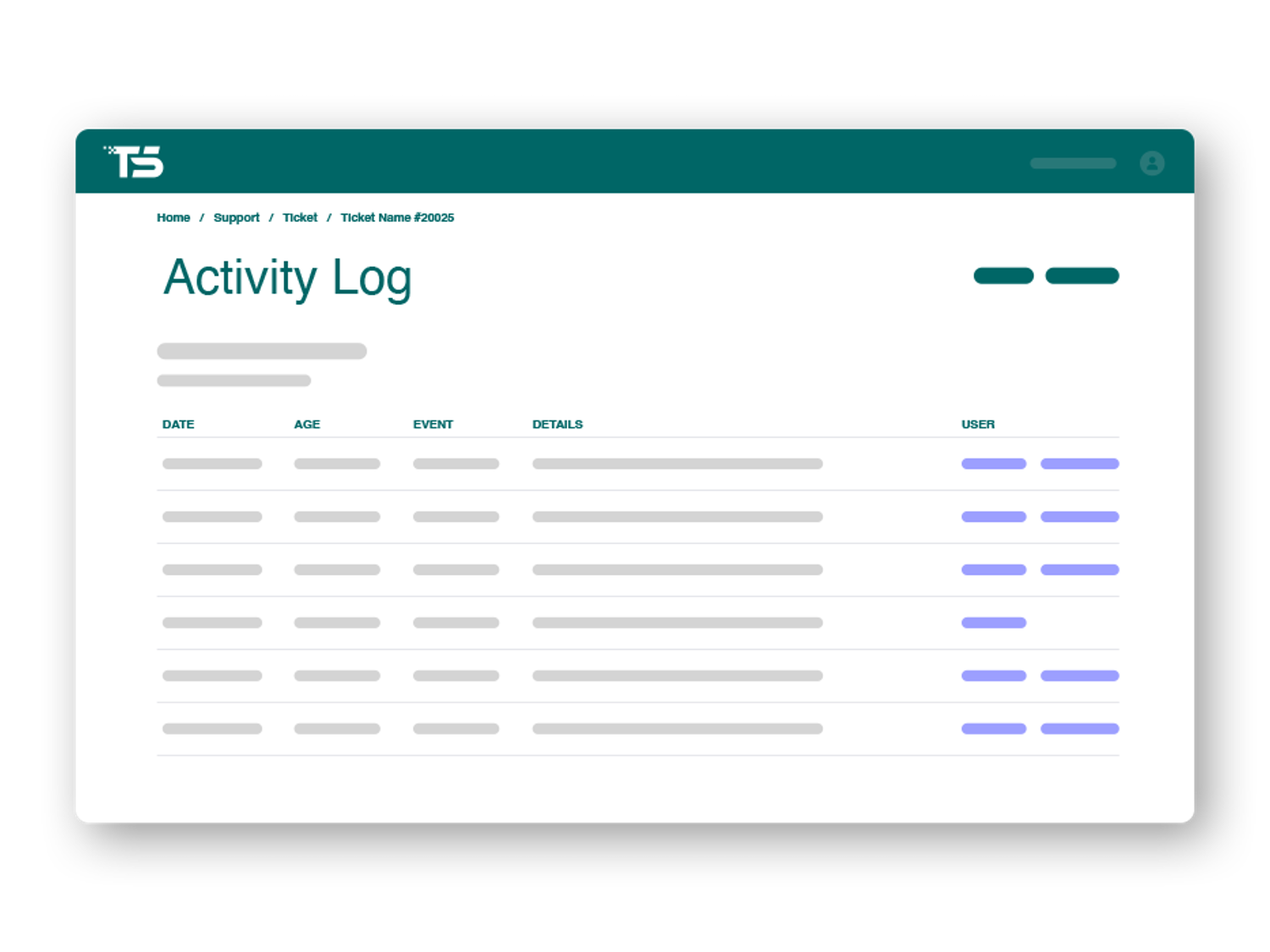The width and height of the screenshot is (1270, 952).
Task: Click the DETAILS column header
Action: click(557, 424)
